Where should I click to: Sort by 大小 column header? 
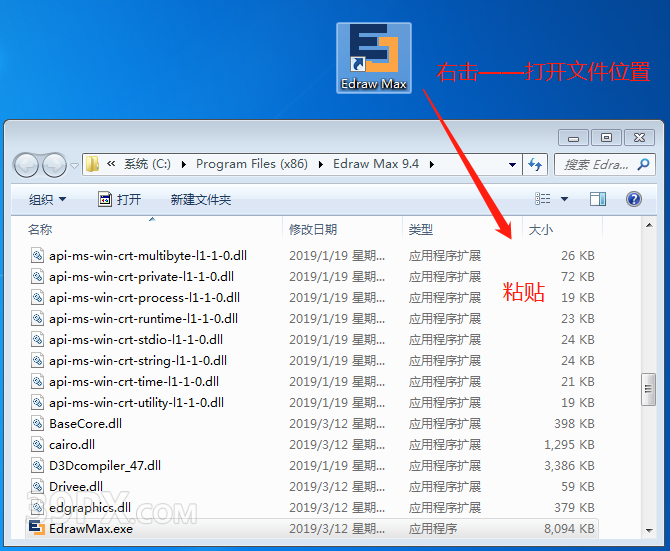click(541, 230)
